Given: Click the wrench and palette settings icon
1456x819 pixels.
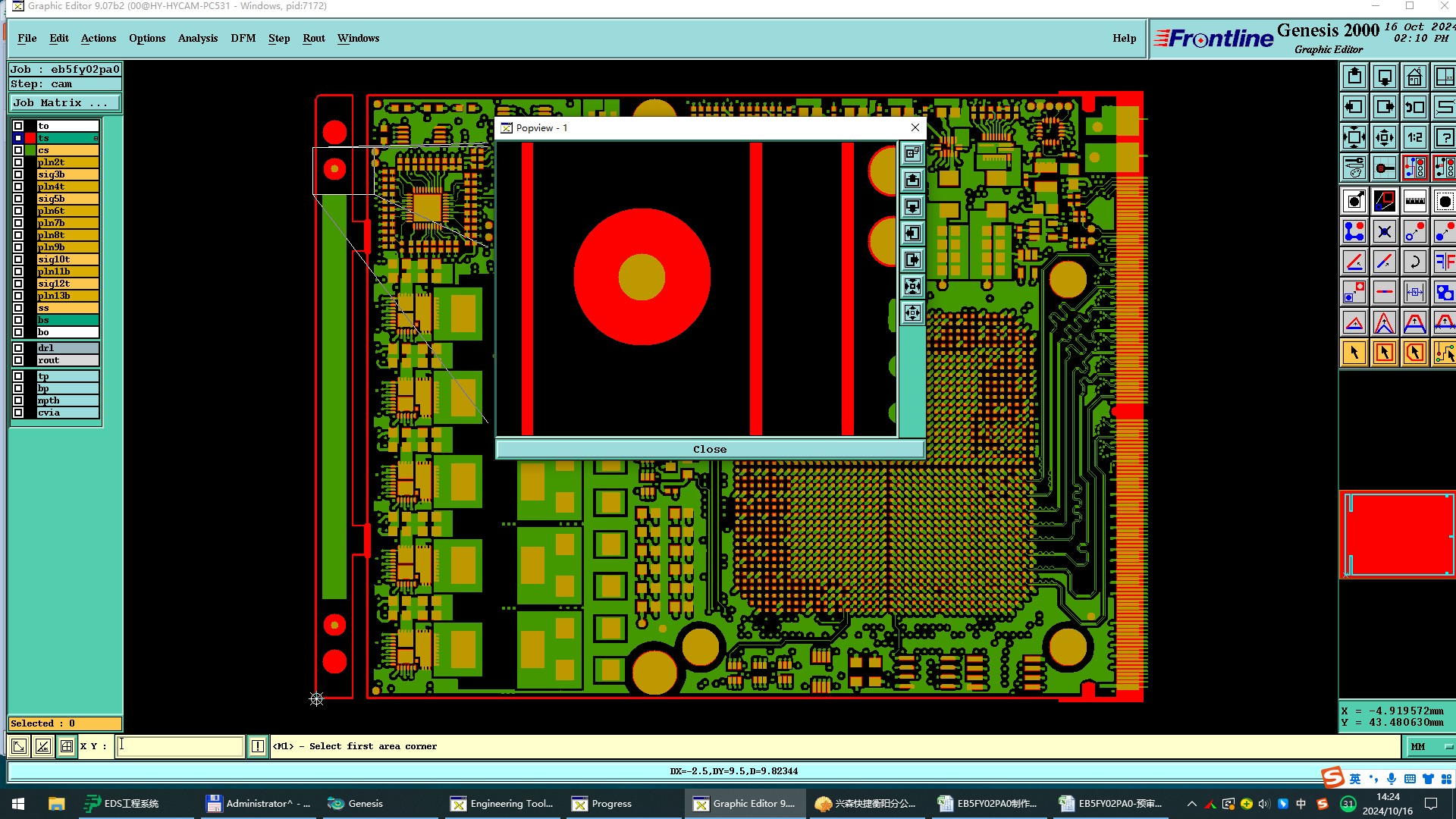Looking at the screenshot, I should (1354, 168).
